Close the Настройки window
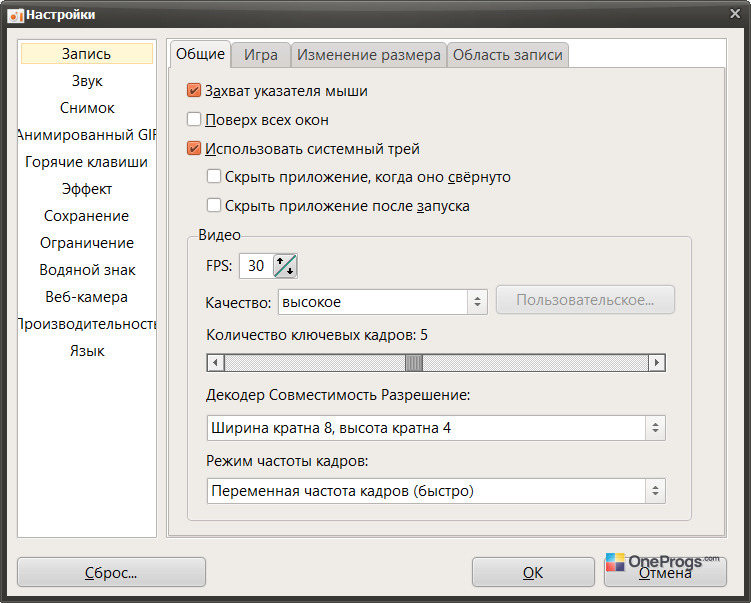The height and width of the screenshot is (603, 751). [x=735, y=14]
